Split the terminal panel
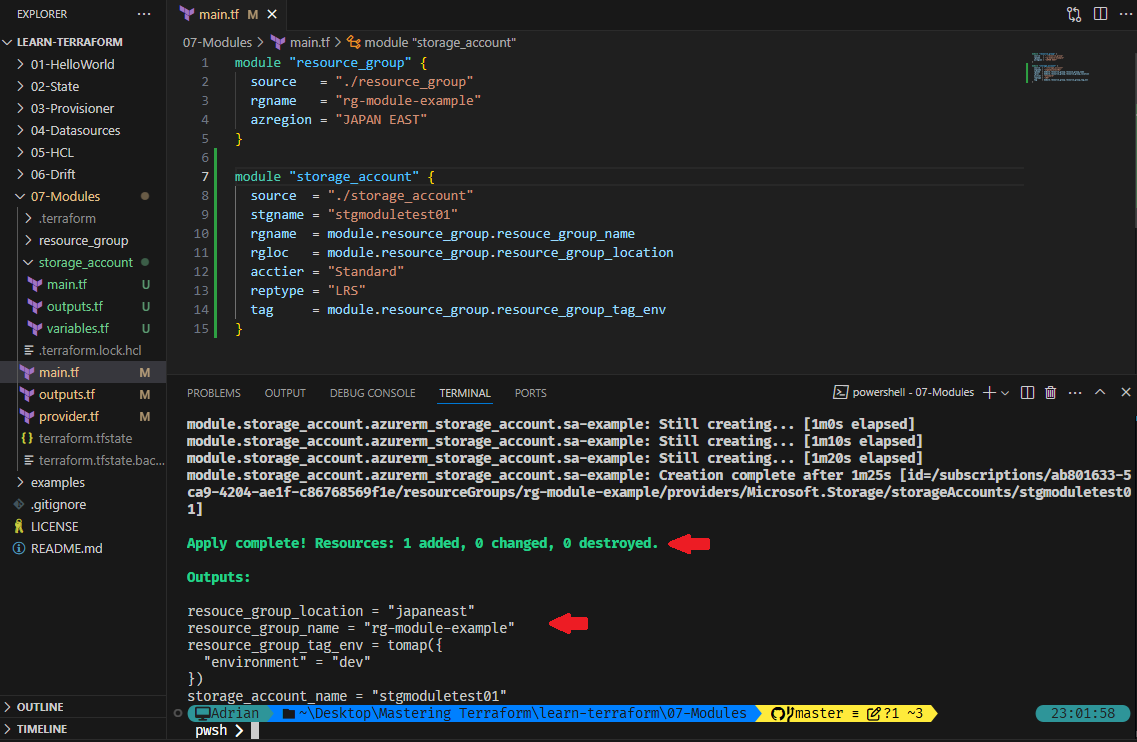 click(x=1027, y=392)
